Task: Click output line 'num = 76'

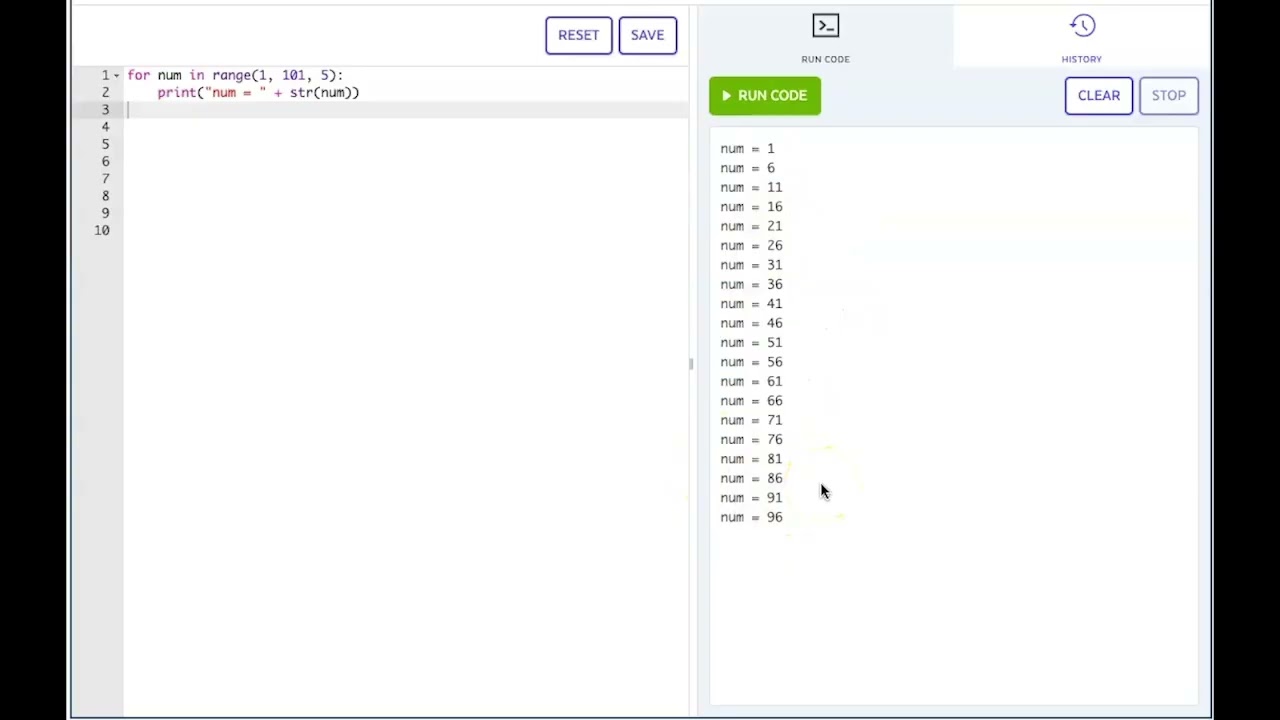Action: tap(751, 439)
